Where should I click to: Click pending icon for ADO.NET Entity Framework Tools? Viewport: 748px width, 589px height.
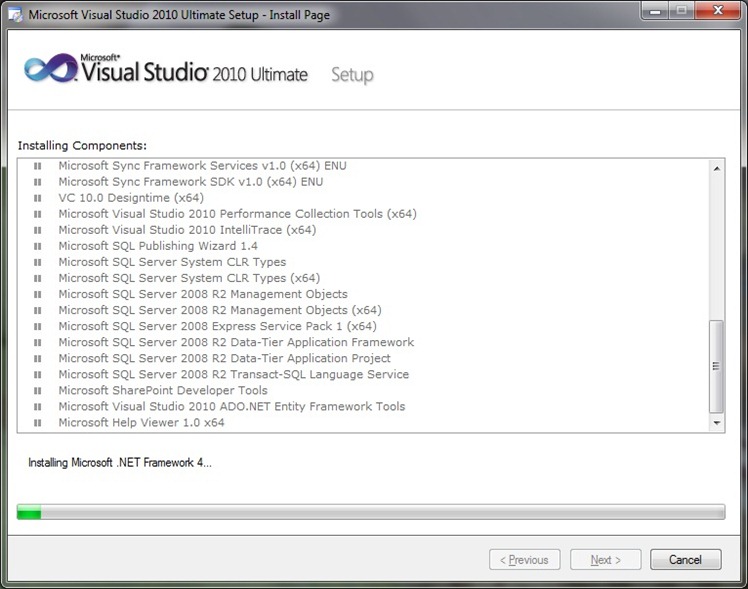tap(38, 407)
